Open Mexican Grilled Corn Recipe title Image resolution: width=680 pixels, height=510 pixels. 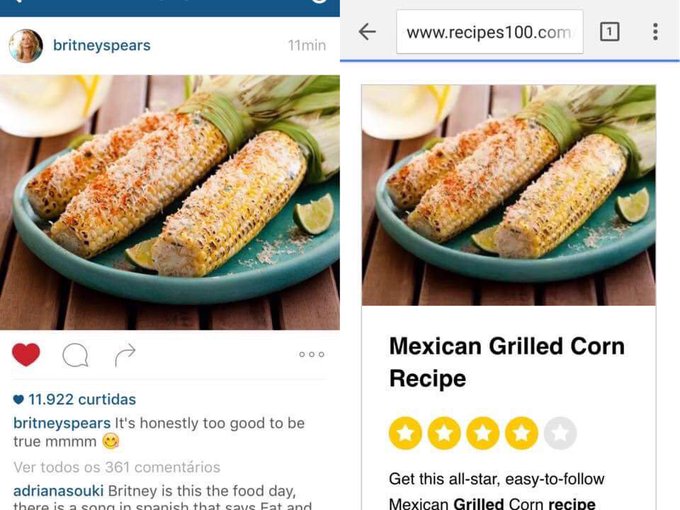(507, 362)
